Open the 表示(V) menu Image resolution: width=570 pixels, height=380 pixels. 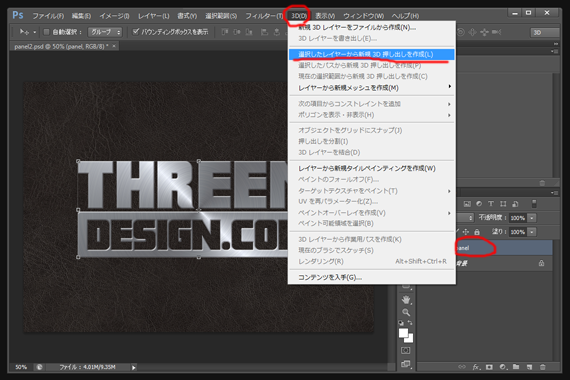325,16
